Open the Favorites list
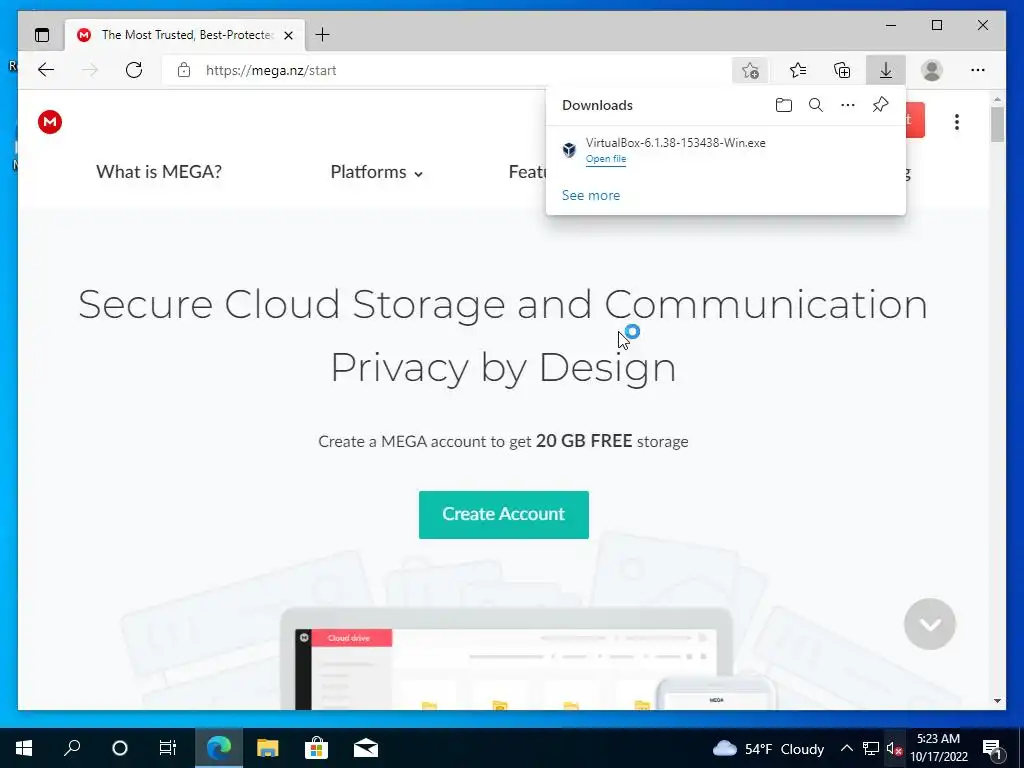The image size is (1024, 768). (x=797, y=70)
